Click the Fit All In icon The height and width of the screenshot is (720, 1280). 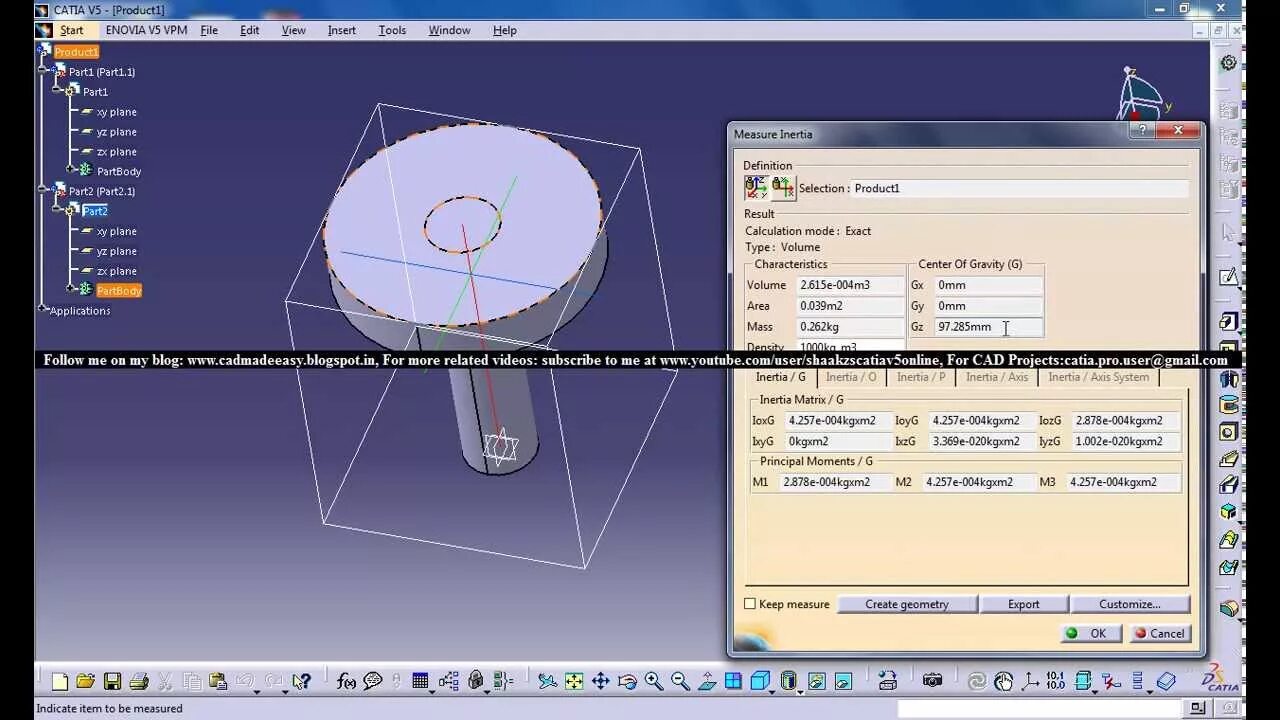574,681
